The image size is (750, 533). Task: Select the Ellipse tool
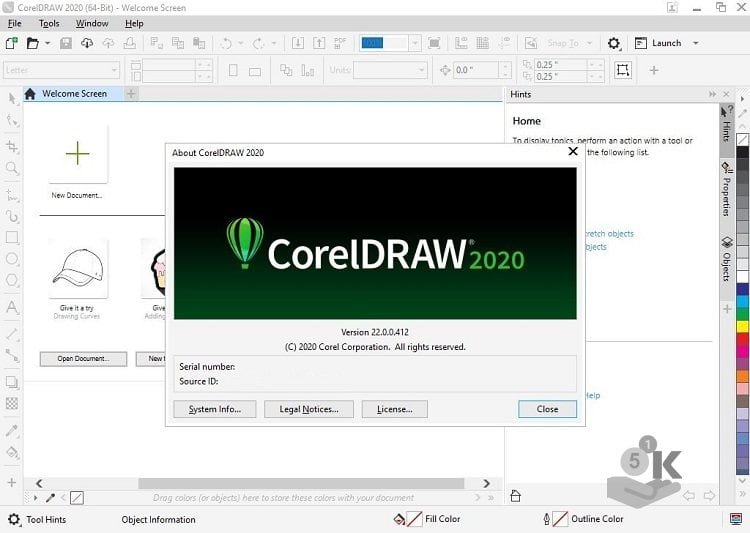click(x=12, y=259)
